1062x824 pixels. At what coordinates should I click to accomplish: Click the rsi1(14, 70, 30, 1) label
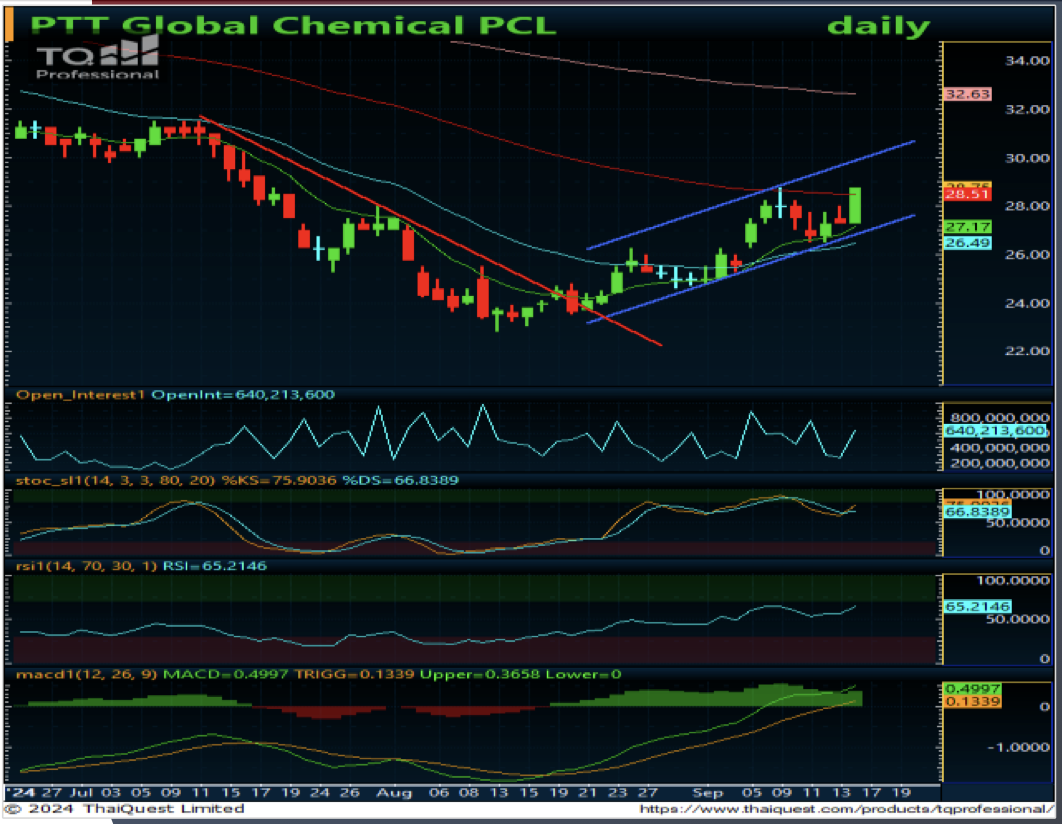pos(86,566)
